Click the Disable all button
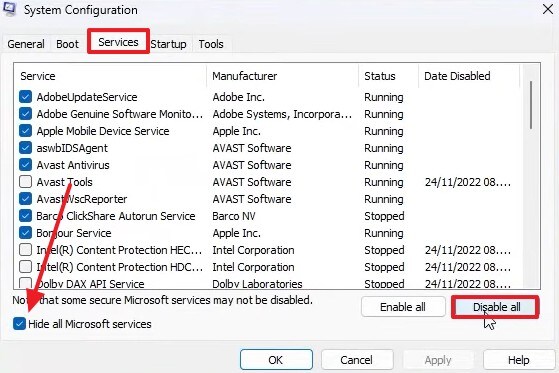Viewport: 559px width, 373px height. (x=496, y=307)
